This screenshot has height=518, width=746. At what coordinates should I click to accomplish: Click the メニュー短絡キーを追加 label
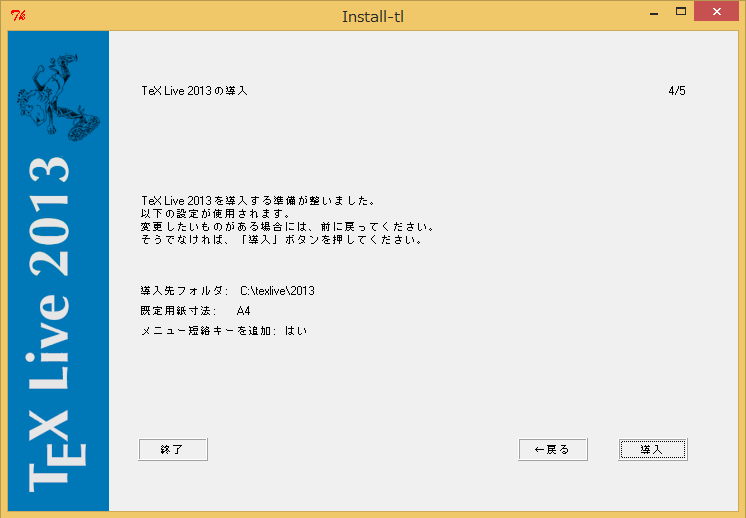click(x=210, y=330)
